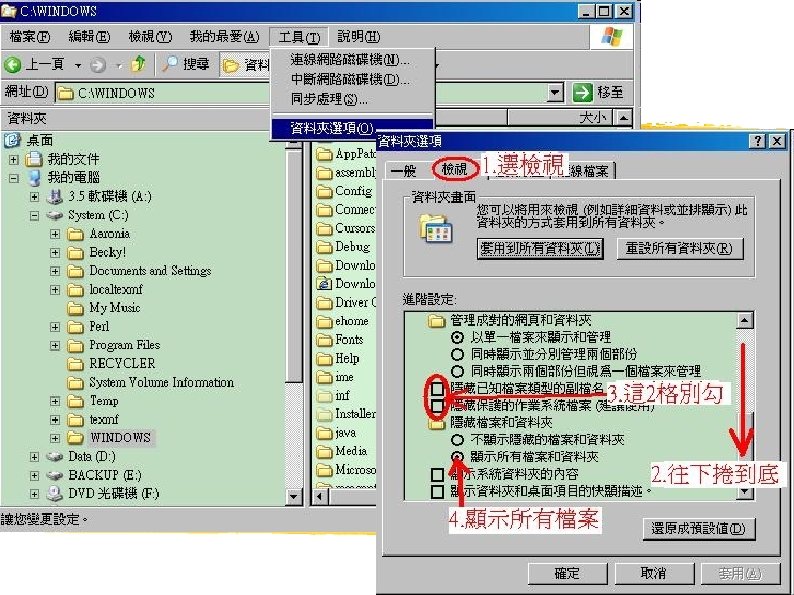Click 確定 button in dialog
Image resolution: width=794 pixels, height=595 pixels.
(x=567, y=573)
